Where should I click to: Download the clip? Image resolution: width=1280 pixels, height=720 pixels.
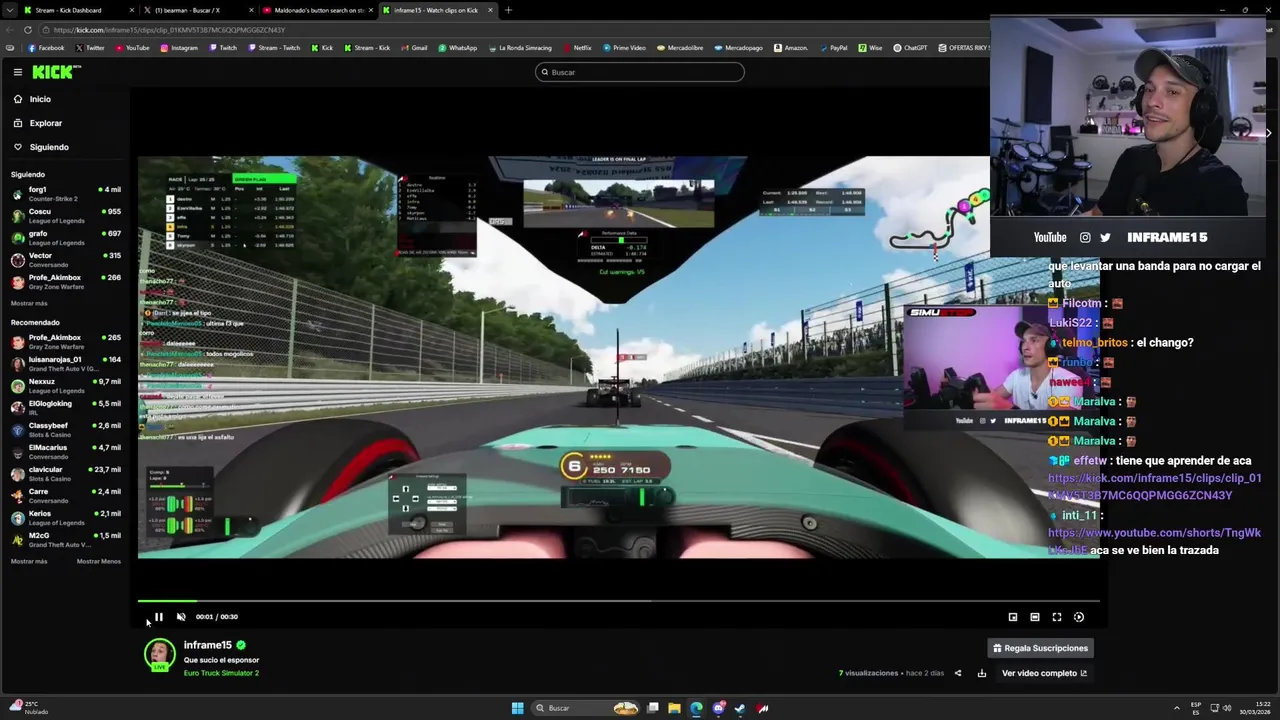pos(981,673)
